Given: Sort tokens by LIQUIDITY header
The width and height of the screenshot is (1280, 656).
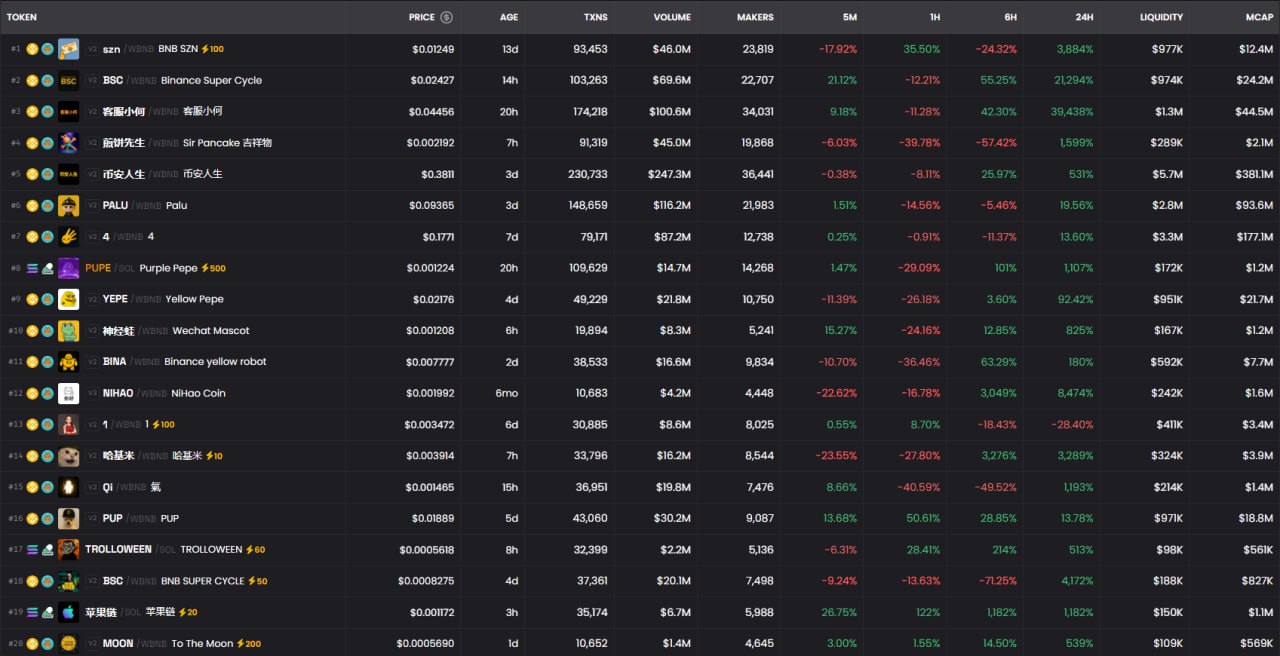Looking at the screenshot, I should click(x=1160, y=17).
